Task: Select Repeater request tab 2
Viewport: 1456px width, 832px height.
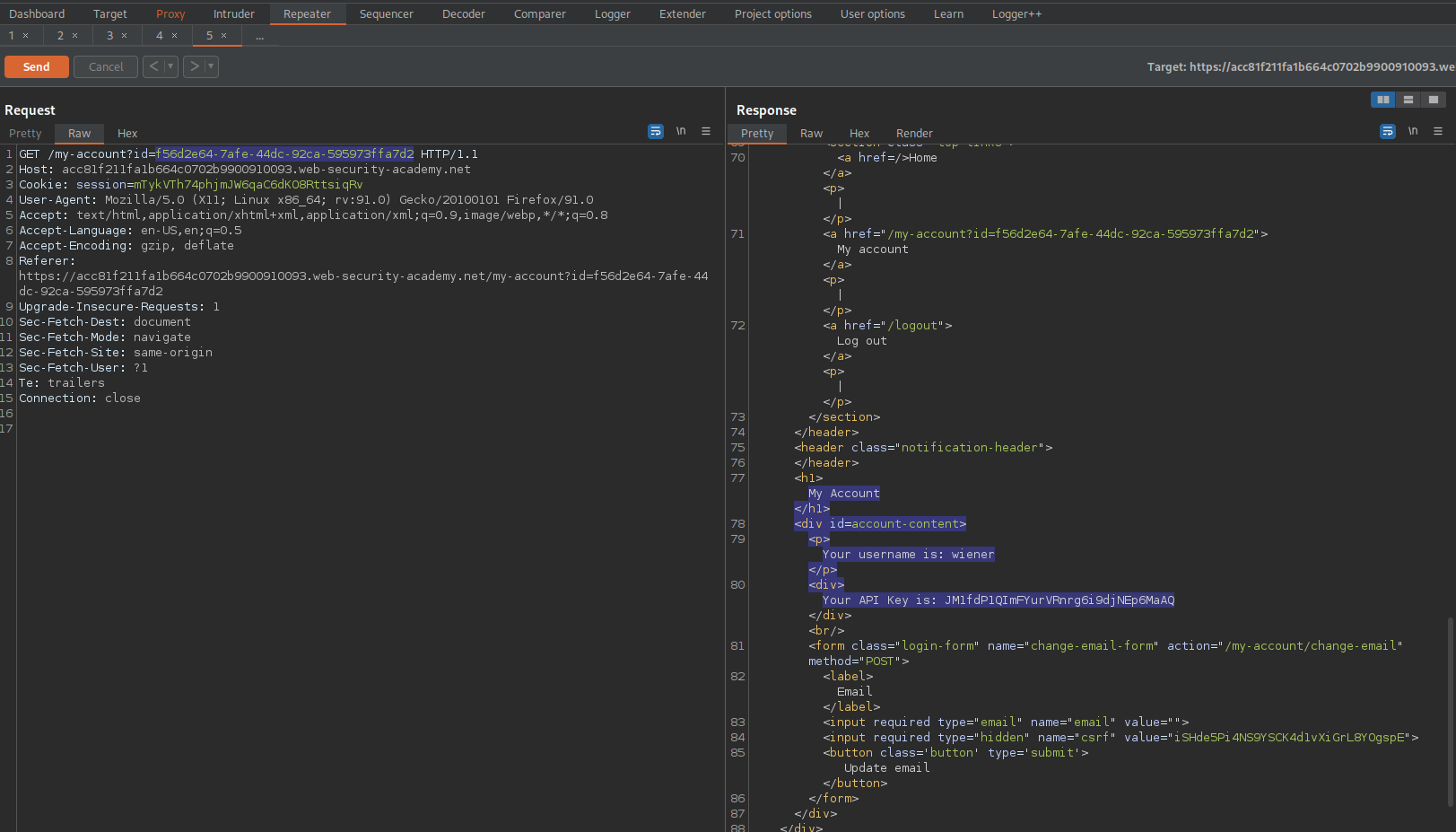Action: pyautogui.click(x=61, y=35)
